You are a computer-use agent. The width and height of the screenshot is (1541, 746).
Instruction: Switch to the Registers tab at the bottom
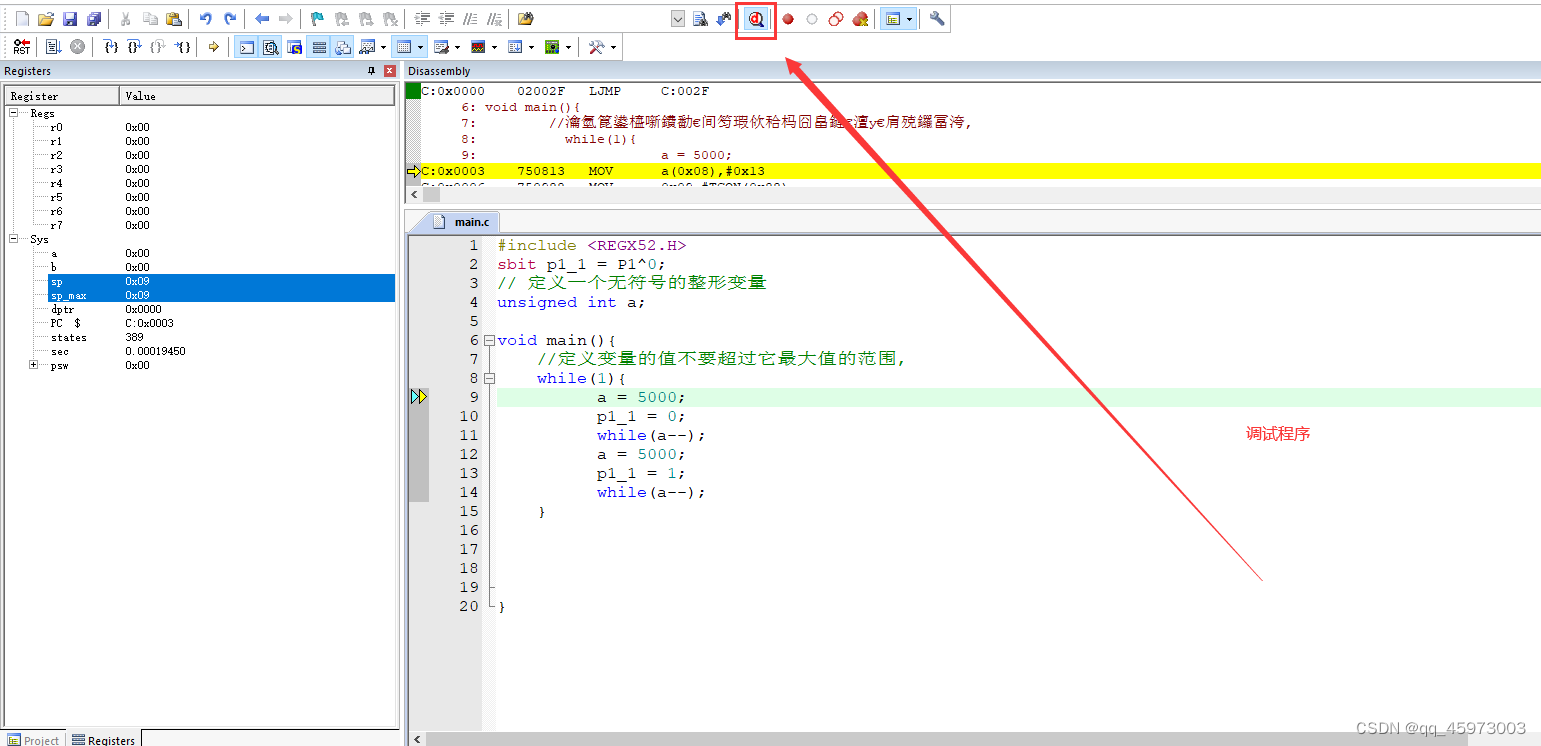click(103, 740)
